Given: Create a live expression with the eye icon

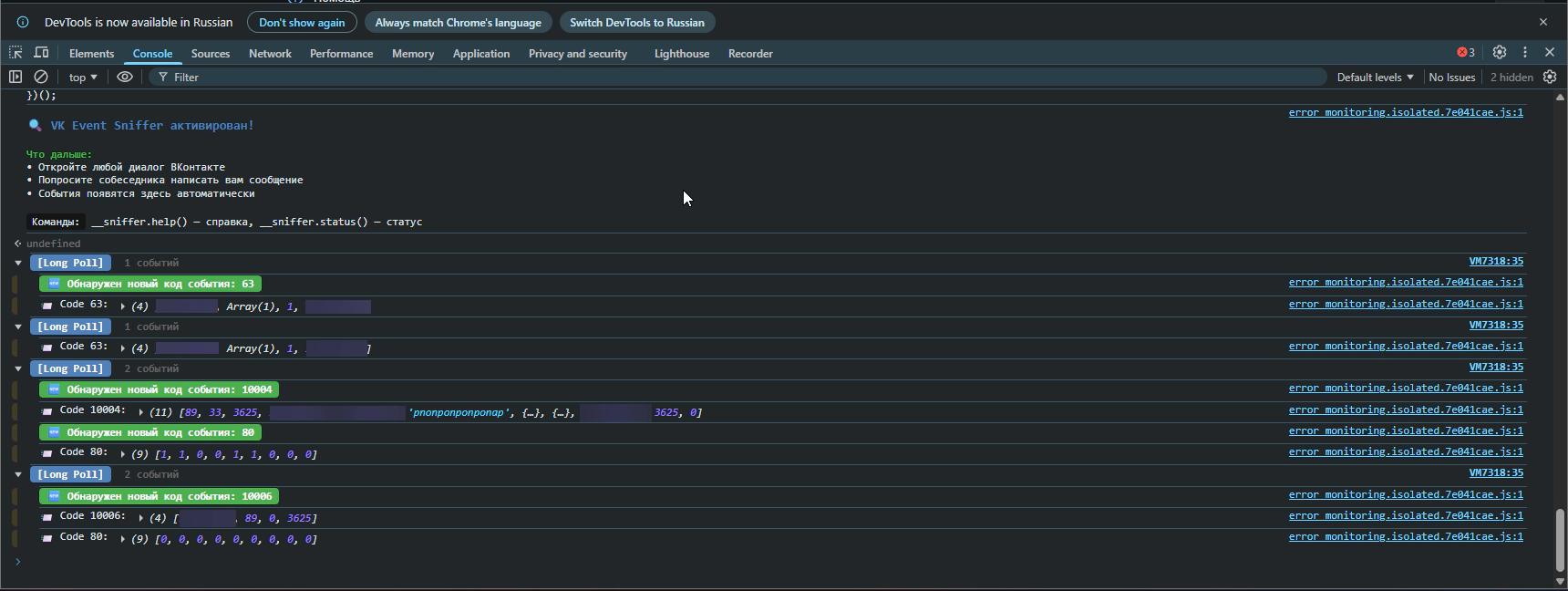Looking at the screenshot, I should [125, 78].
